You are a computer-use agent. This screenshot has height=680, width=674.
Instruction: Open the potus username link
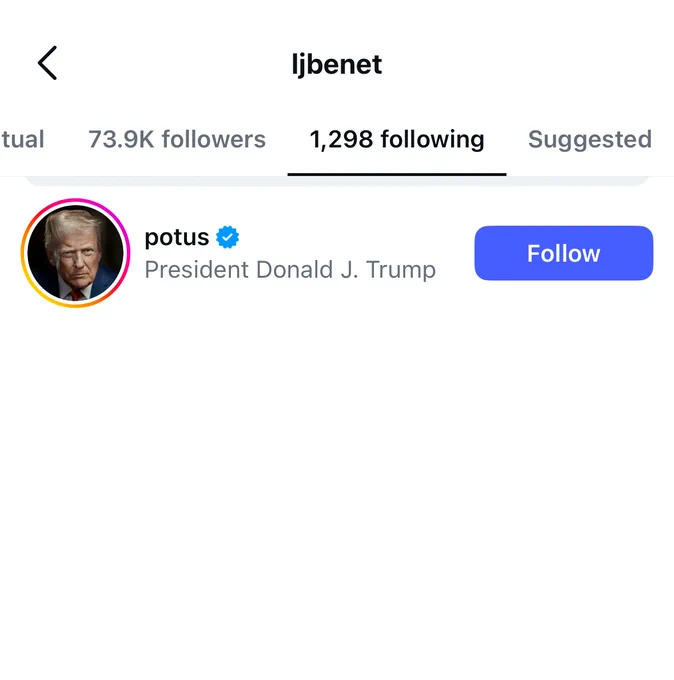pos(177,238)
